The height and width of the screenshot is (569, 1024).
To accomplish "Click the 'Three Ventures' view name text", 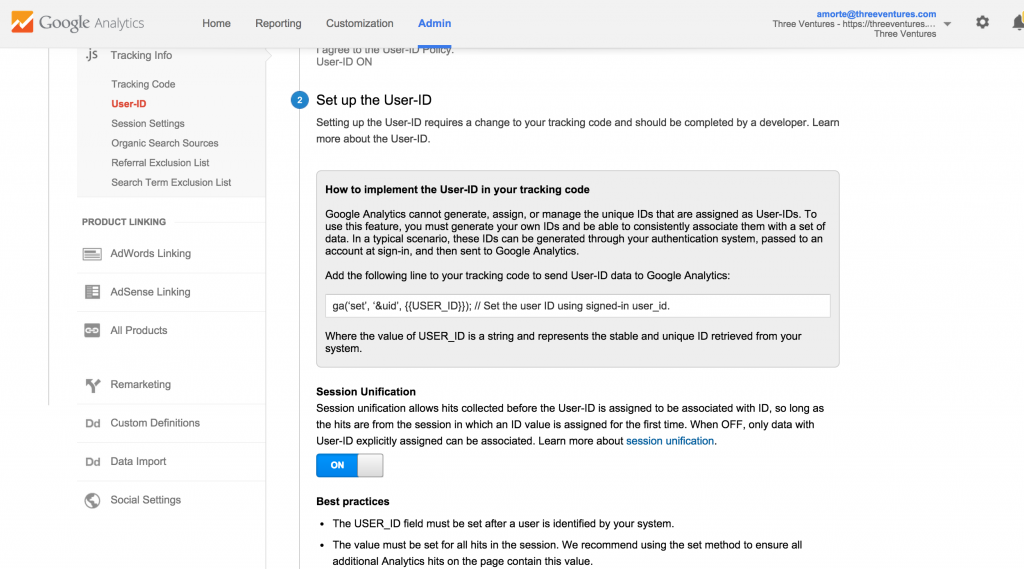I will tap(904, 34).
